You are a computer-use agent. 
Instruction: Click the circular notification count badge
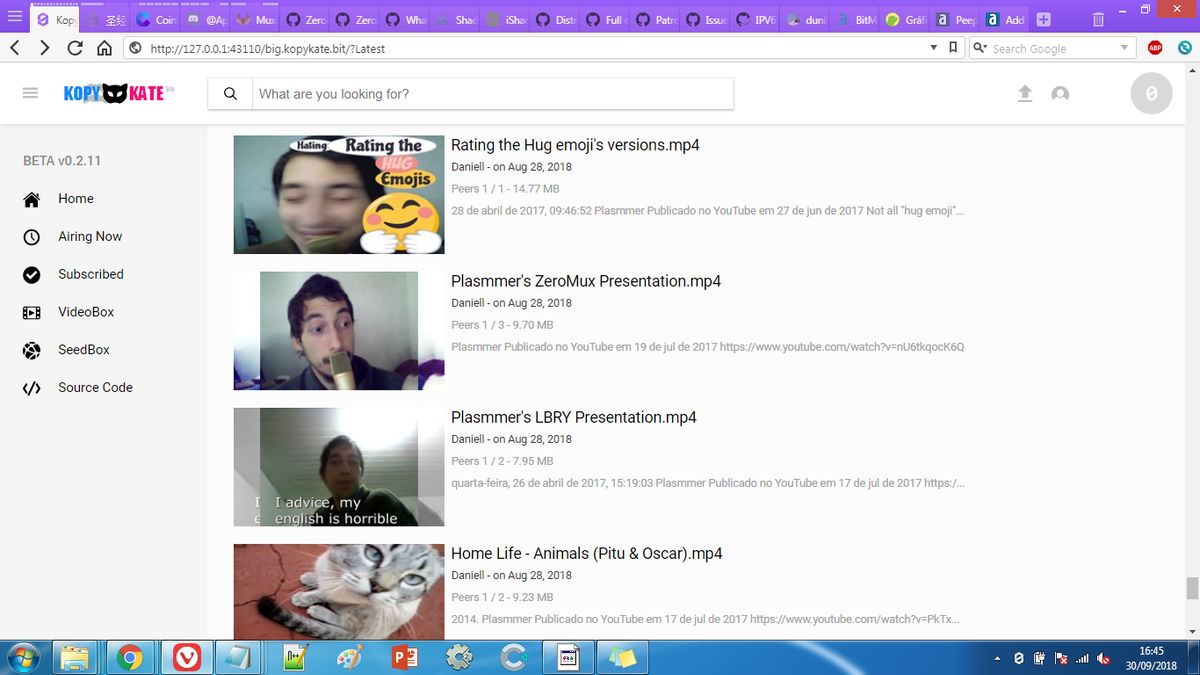click(1150, 93)
